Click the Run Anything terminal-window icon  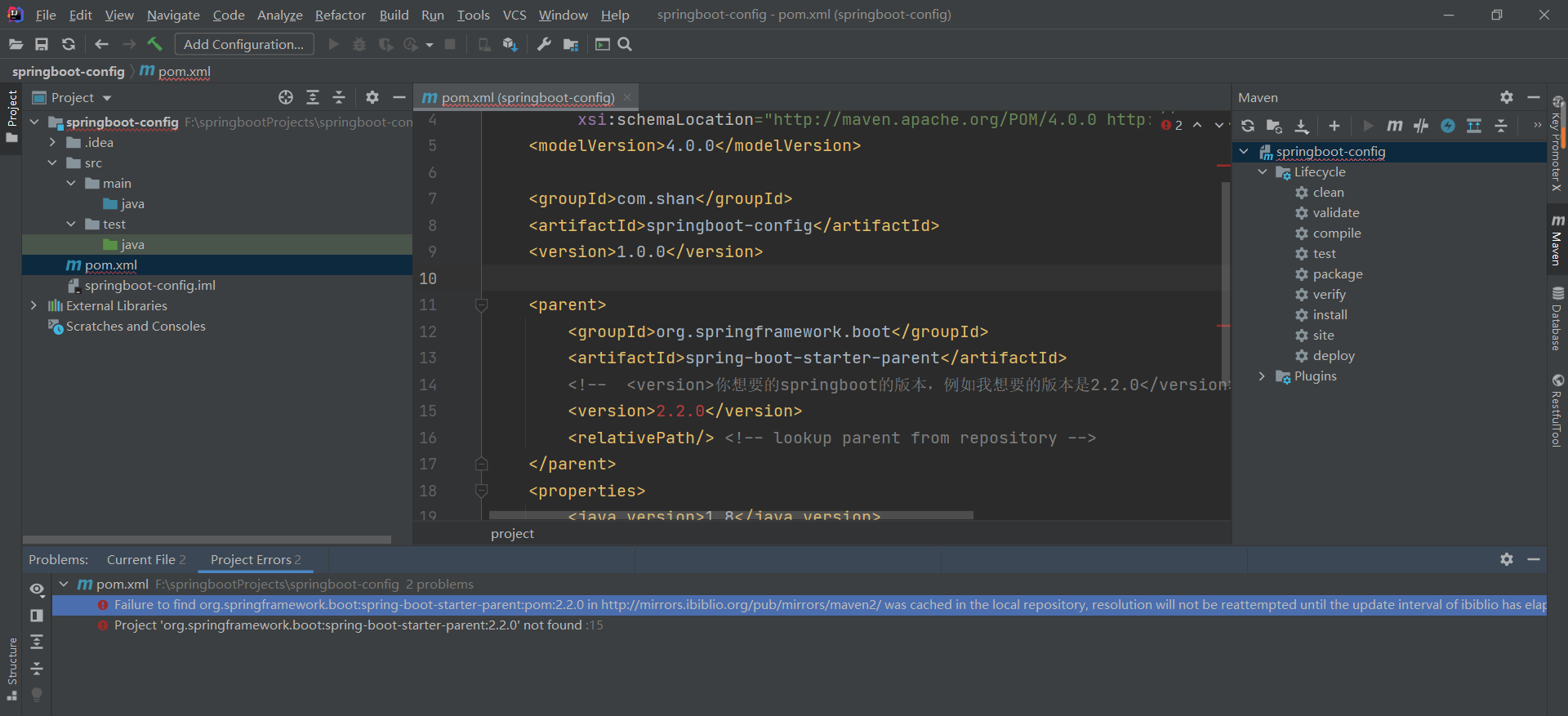(x=603, y=44)
